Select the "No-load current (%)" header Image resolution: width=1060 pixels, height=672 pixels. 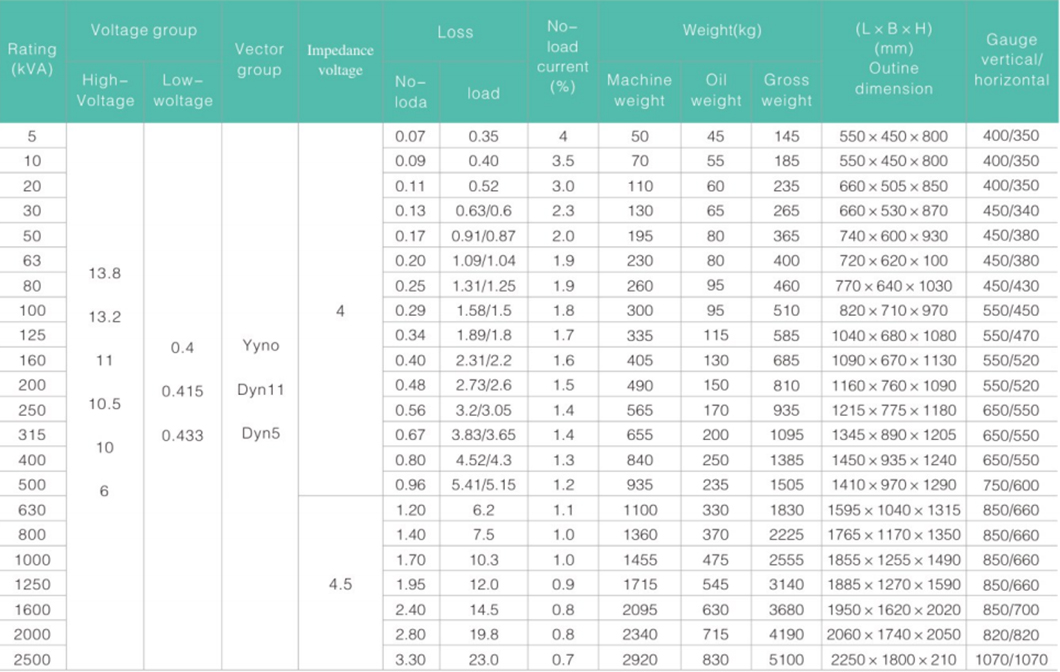click(562, 57)
